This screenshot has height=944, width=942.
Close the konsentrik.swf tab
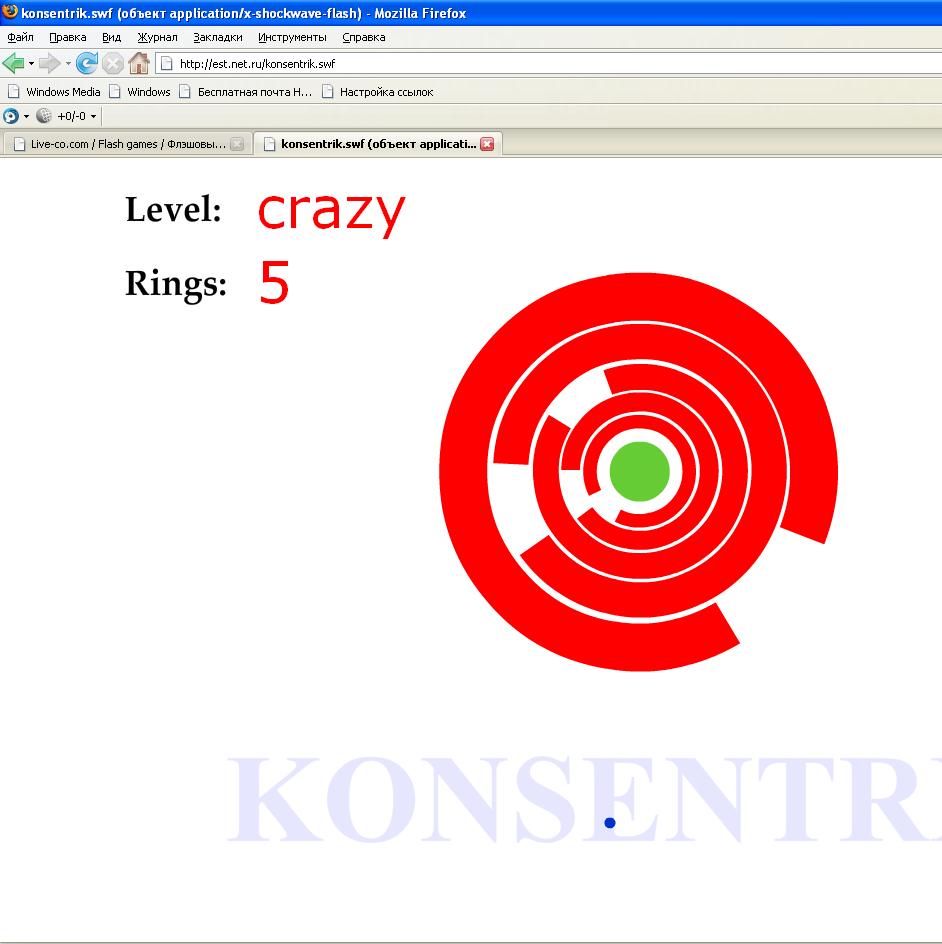(x=487, y=144)
